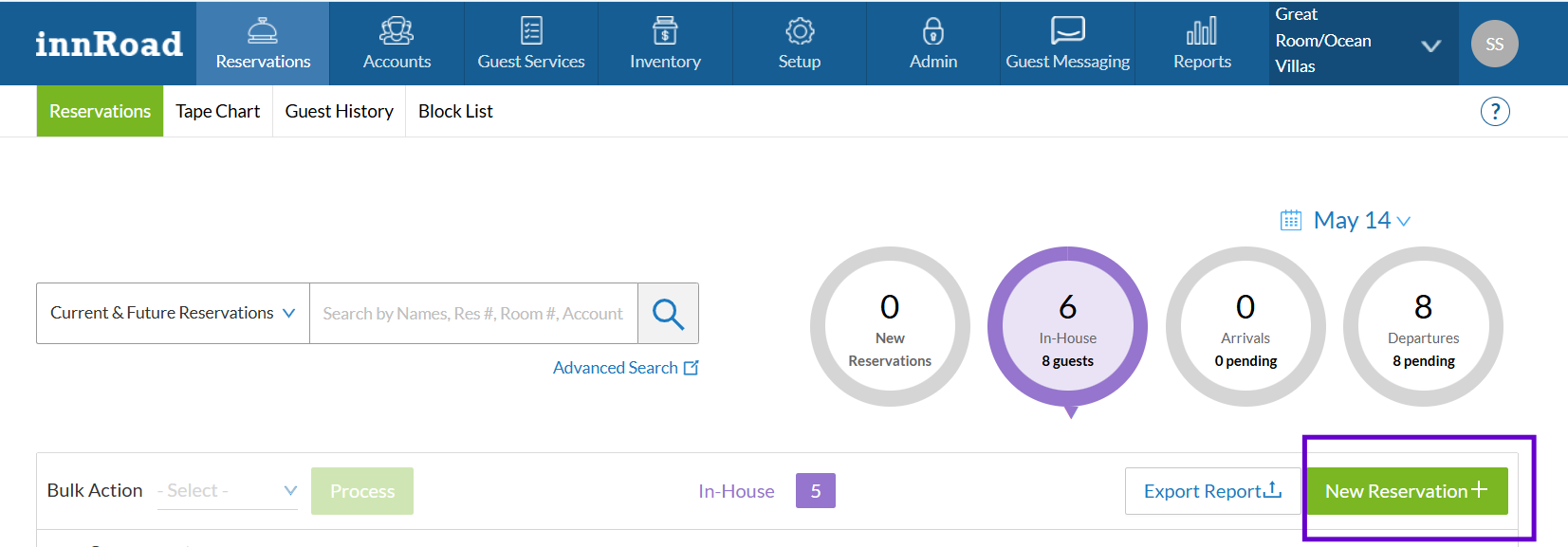Screen dimensions: 1568x547
Task: Open Reports bar chart icon
Action: (x=1202, y=31)
